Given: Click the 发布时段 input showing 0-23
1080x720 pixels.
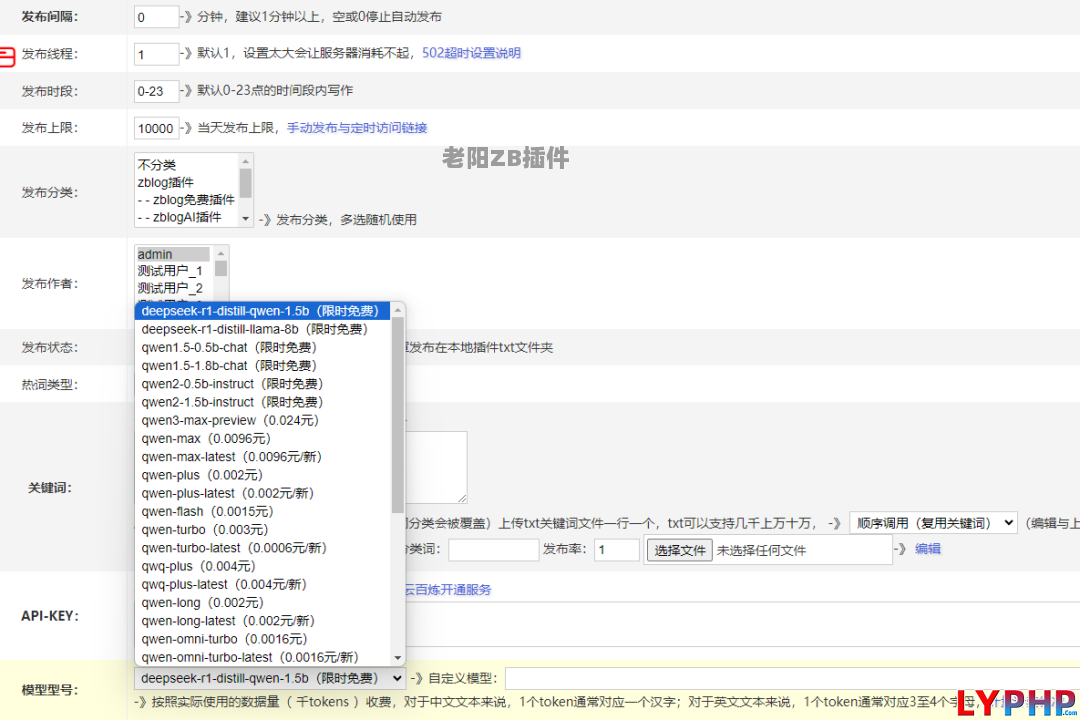Looking at the screenshot, I should click(x=156, y=91).
